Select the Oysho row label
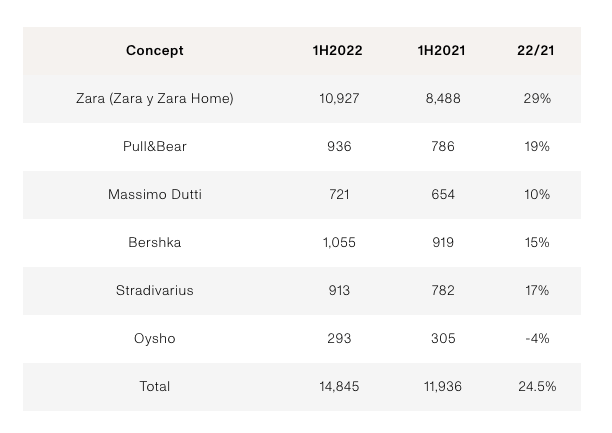The image size is (612, 433). tap(155, 339)
